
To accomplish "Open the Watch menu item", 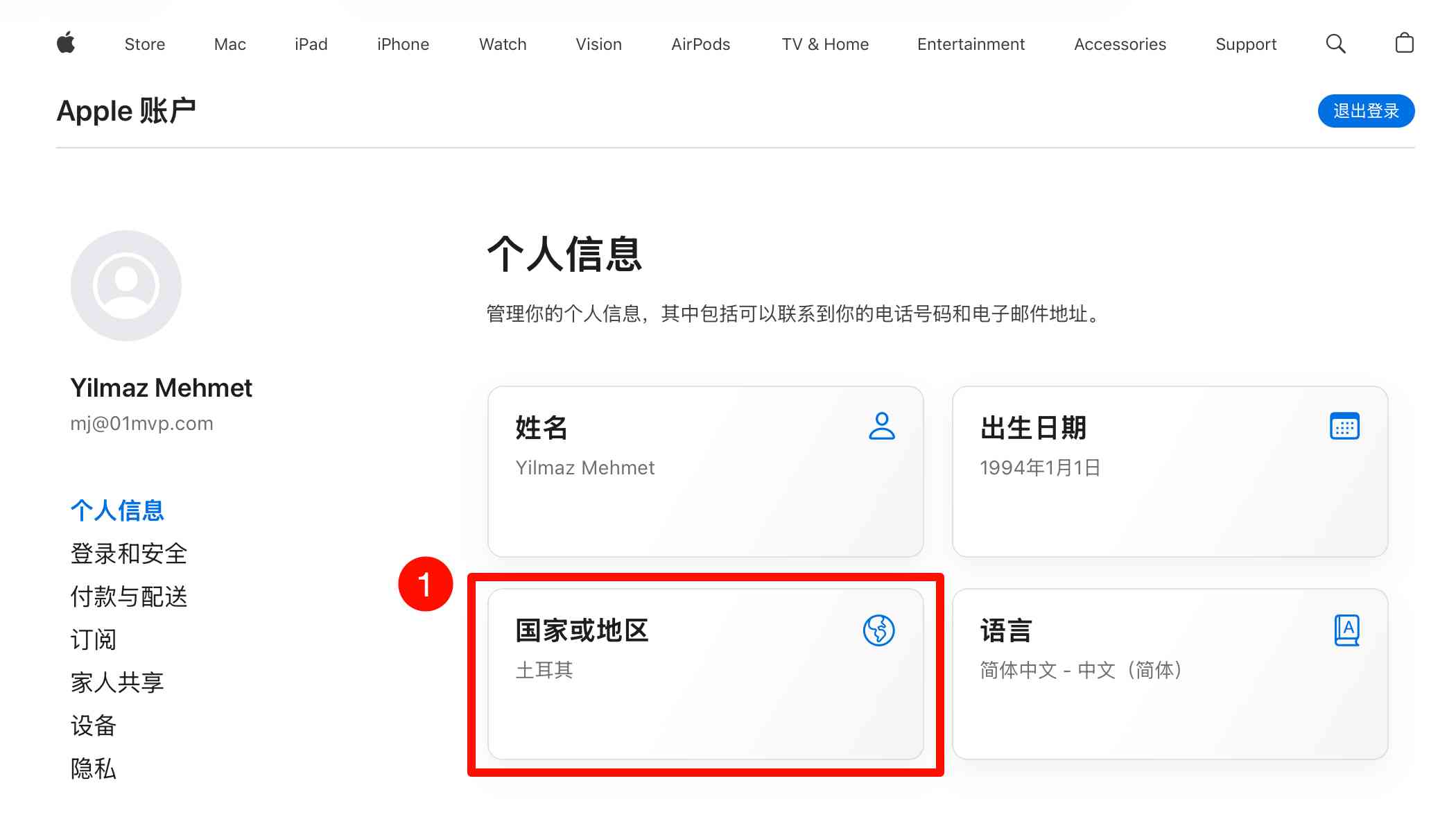I will 503,44.
